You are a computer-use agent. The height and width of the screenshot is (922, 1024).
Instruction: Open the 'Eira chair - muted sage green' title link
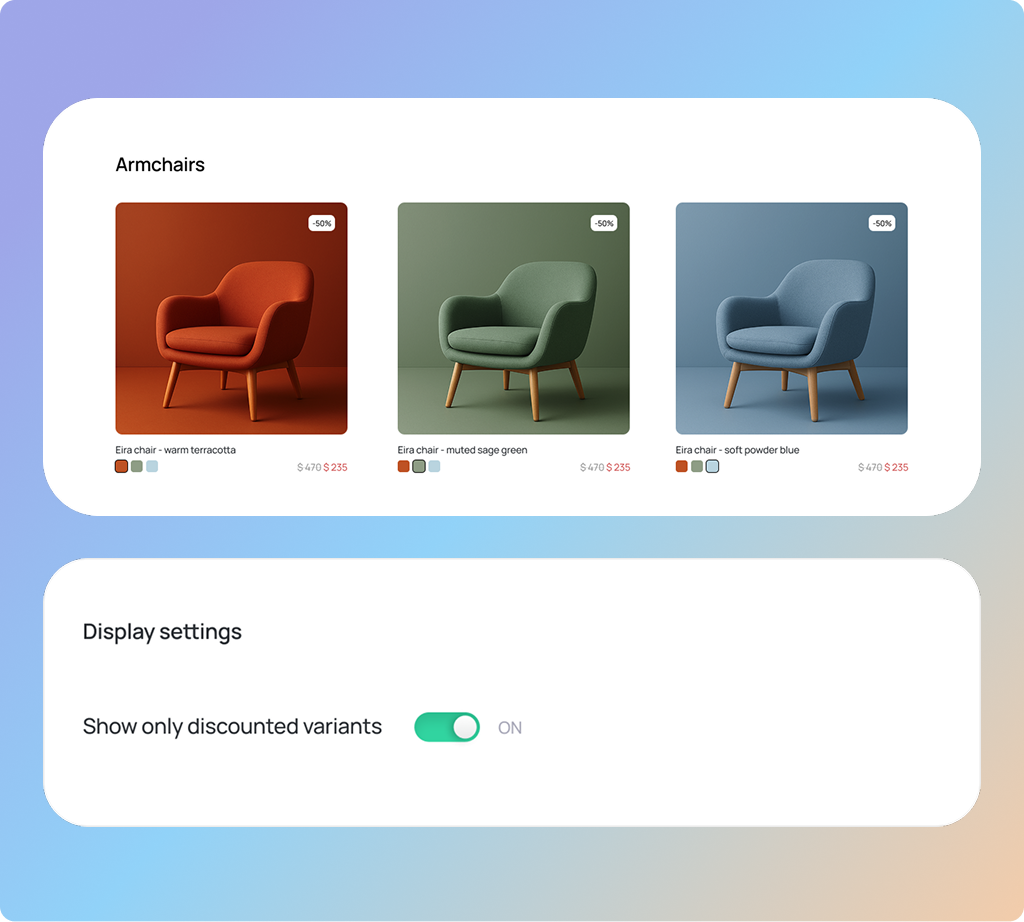pyautogui.click(x=462, y=450)
